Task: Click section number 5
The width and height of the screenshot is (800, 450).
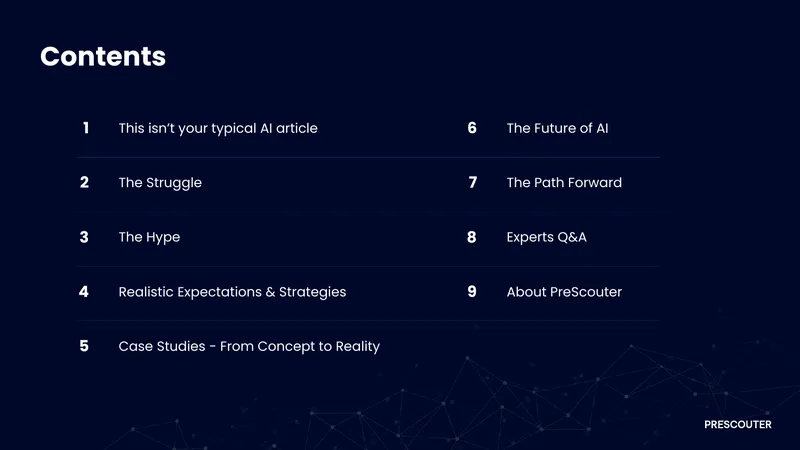Action: pos(84,346)
